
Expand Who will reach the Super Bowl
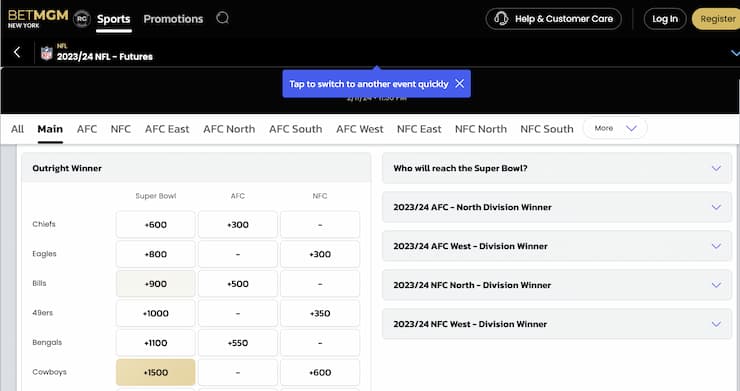point(557,168)
